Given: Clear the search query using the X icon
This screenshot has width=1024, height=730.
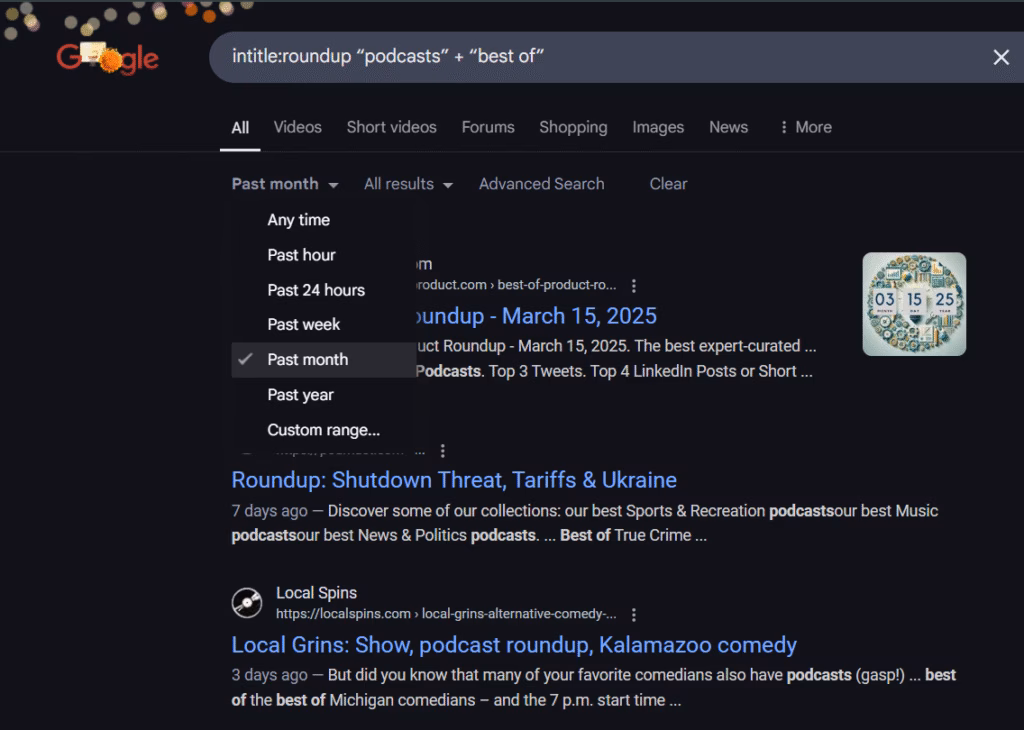Looking at the screenshot, I should (1001, 57).
